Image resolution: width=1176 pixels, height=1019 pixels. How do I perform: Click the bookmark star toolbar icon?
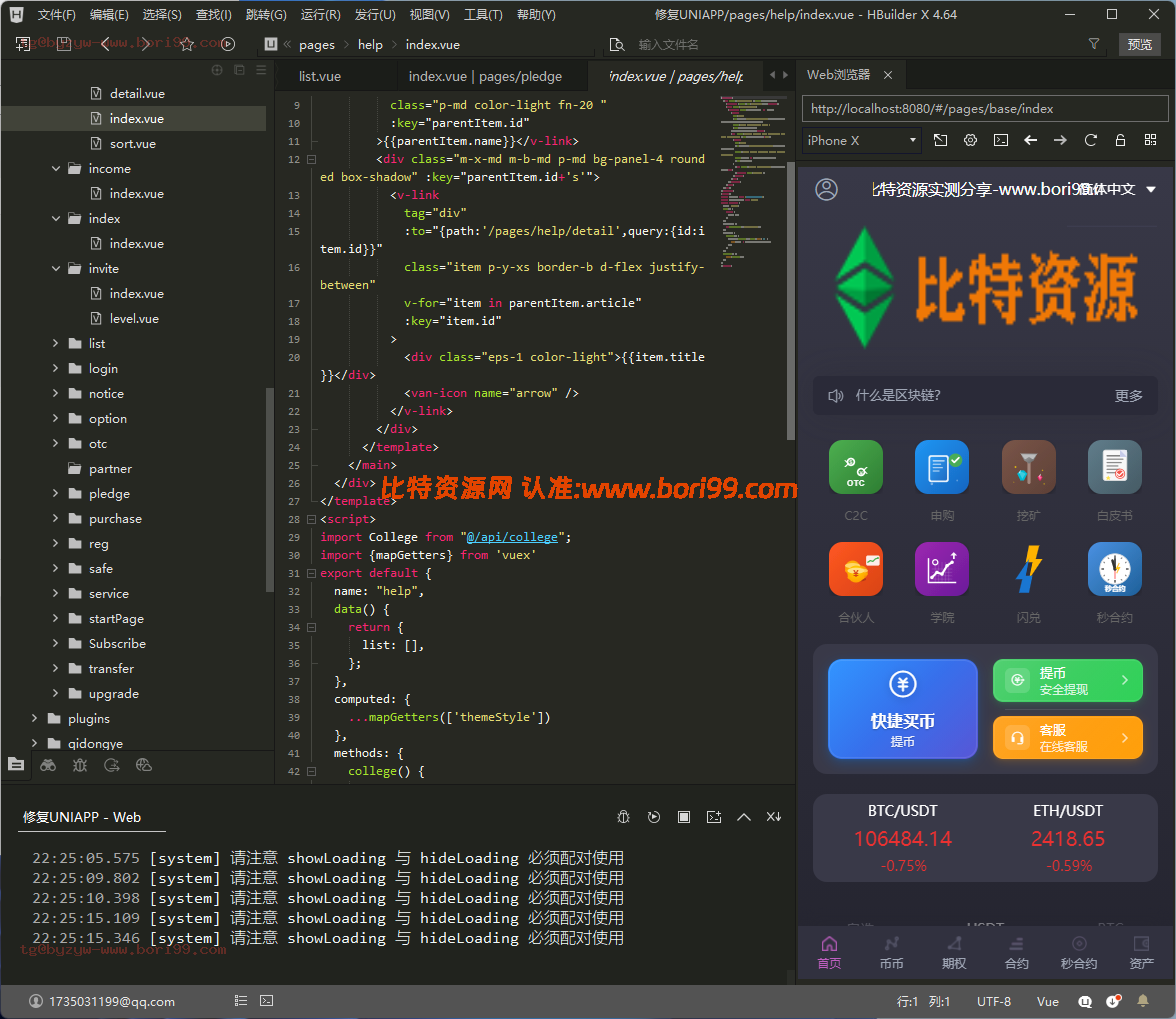pyautogui.click(x=188, y=44)
